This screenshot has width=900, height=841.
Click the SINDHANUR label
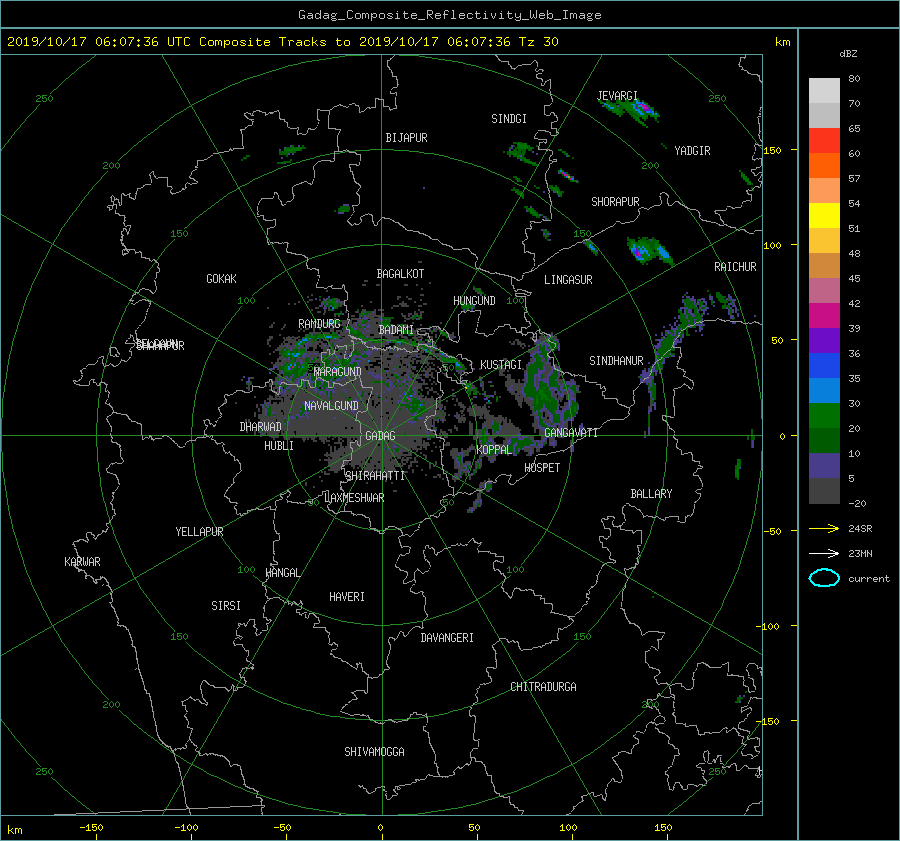pos(616,361)
